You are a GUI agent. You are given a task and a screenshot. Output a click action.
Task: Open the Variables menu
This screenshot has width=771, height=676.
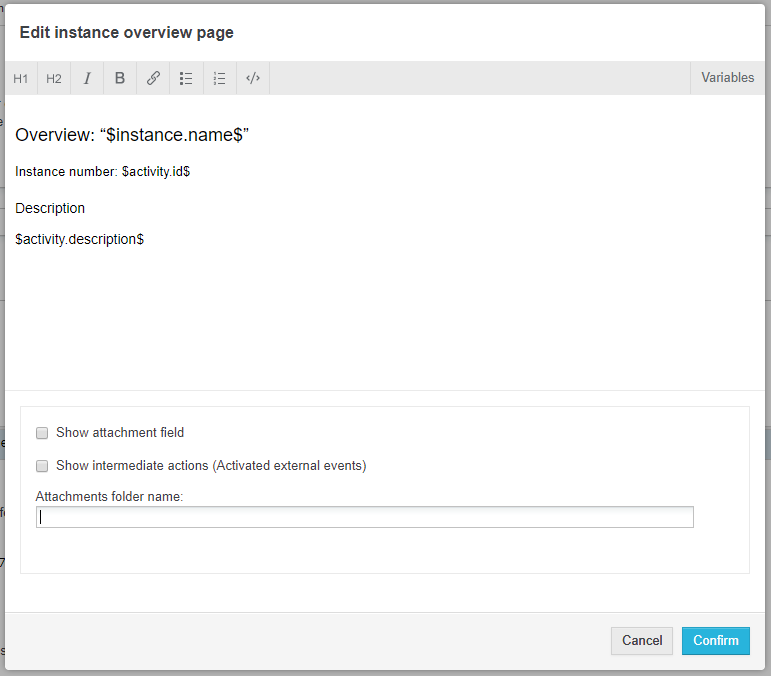point(727,78)
